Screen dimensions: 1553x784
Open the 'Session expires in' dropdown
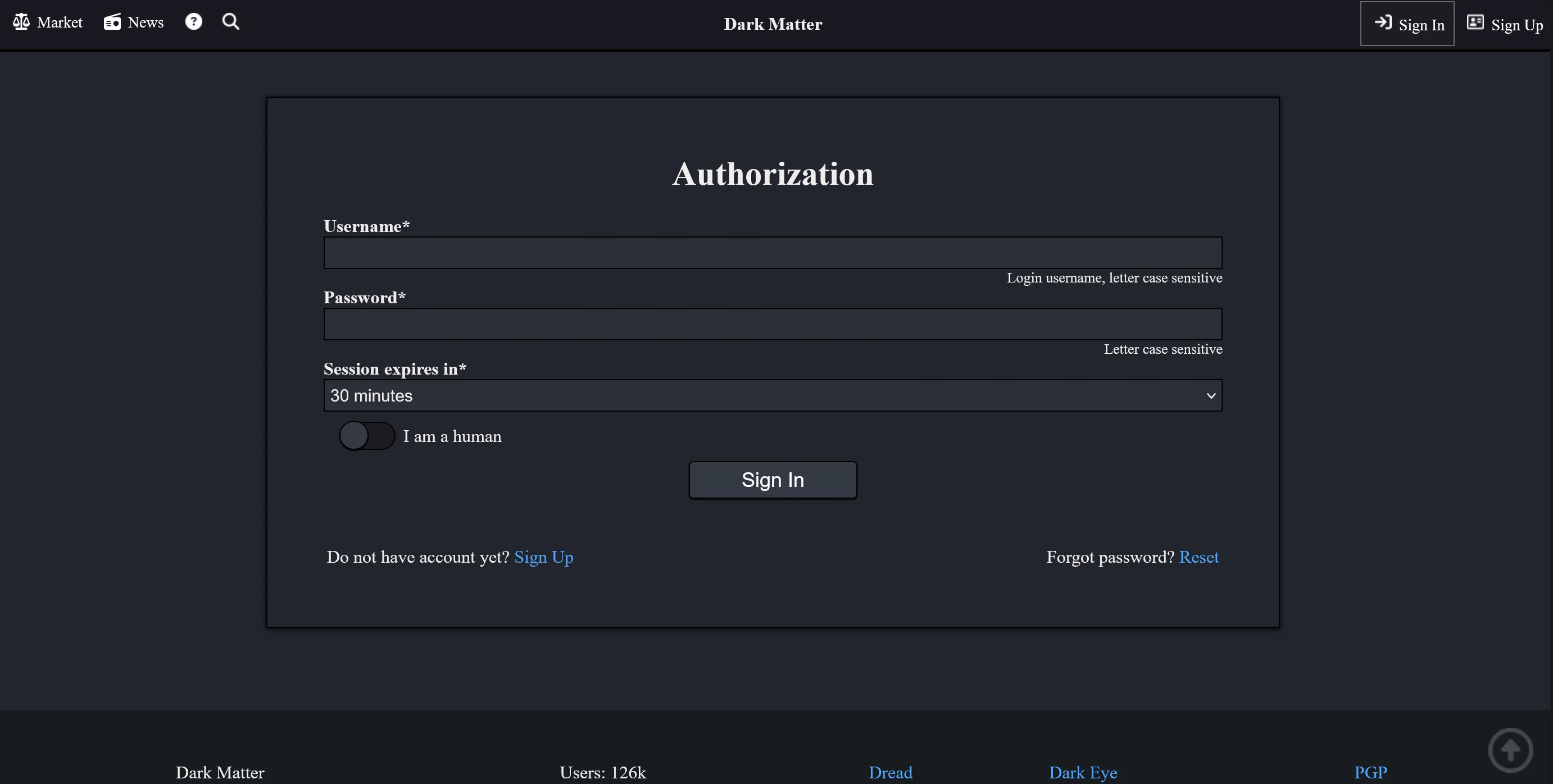[772, 395]
